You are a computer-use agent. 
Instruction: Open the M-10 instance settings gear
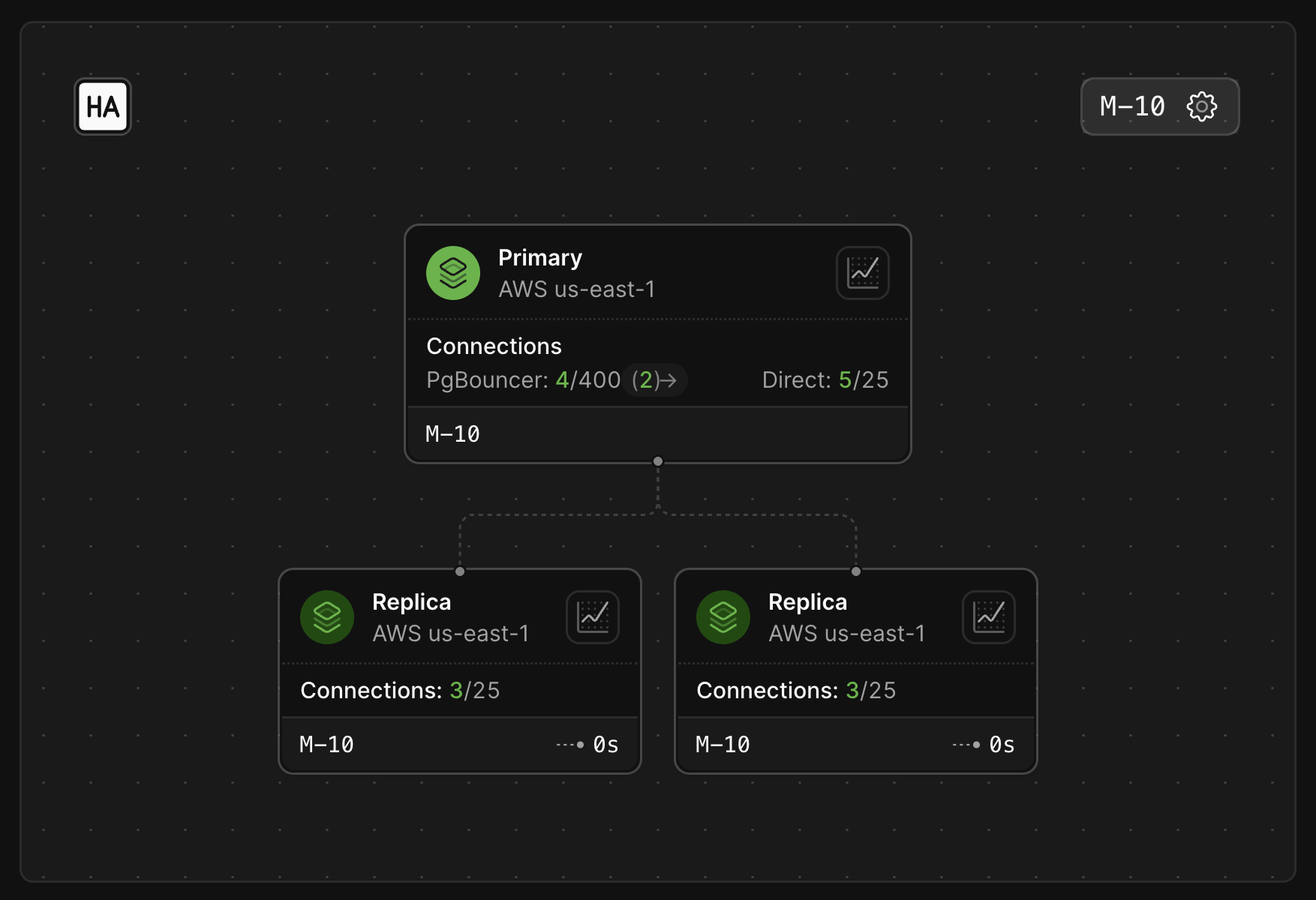[1203, 106]
